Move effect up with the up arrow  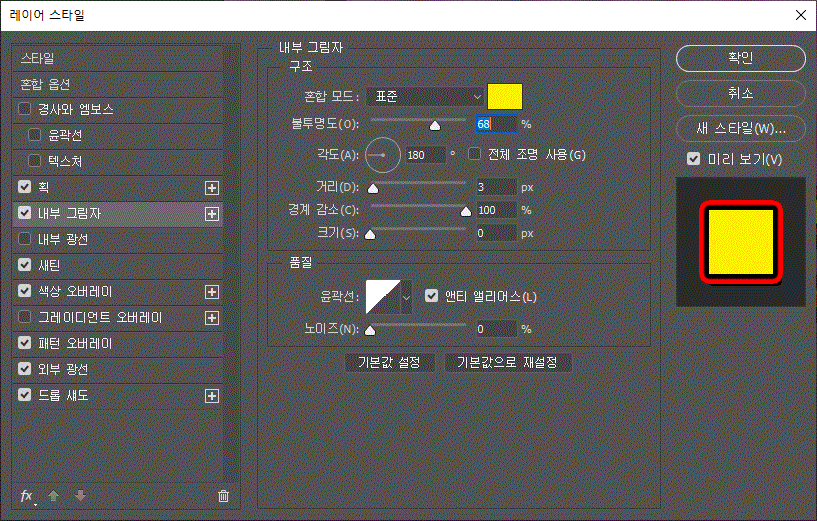pos(53,495)
